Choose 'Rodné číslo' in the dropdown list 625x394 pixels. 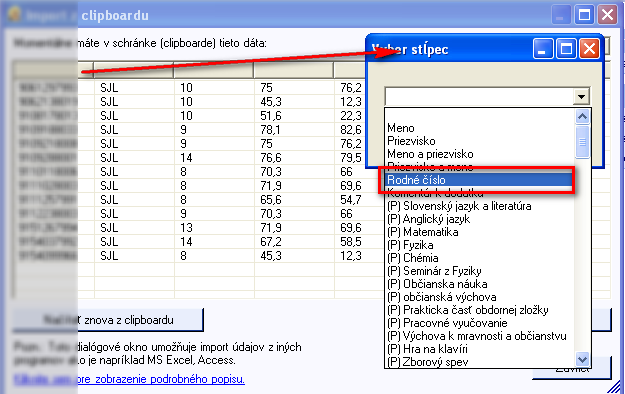[478, 180]
